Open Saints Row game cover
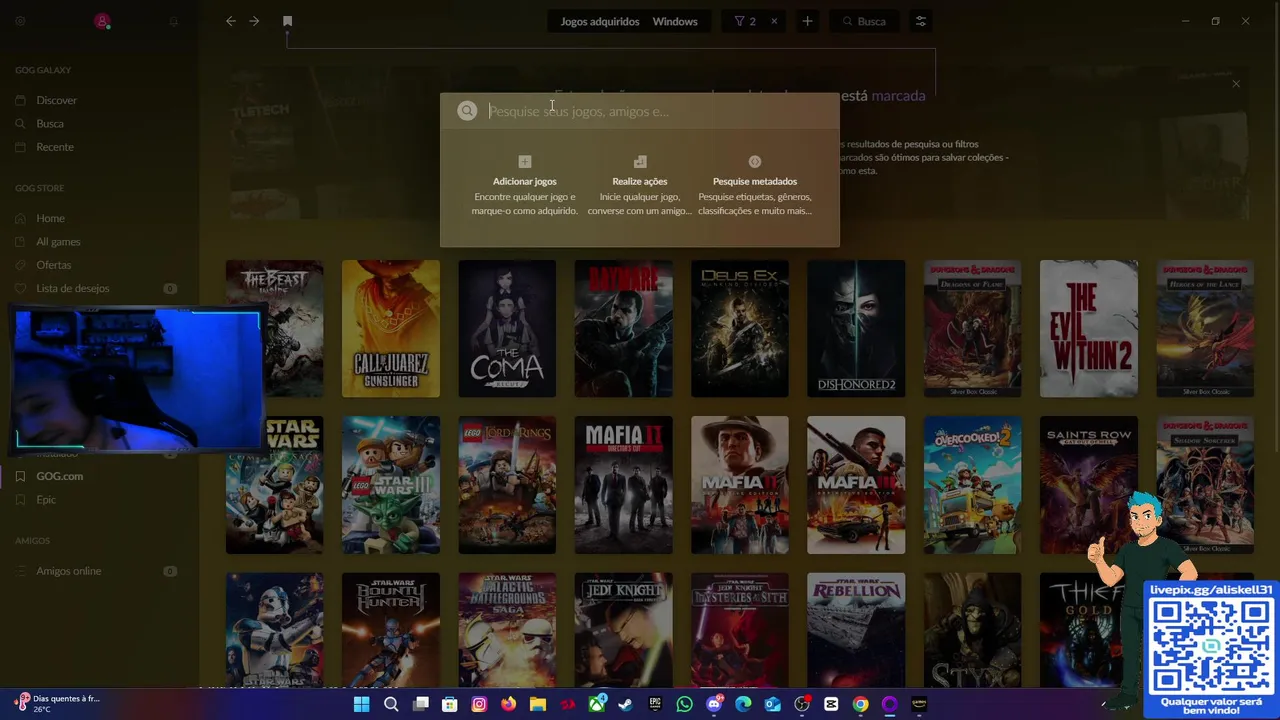1280x720 pixels. click(1088, 485)
